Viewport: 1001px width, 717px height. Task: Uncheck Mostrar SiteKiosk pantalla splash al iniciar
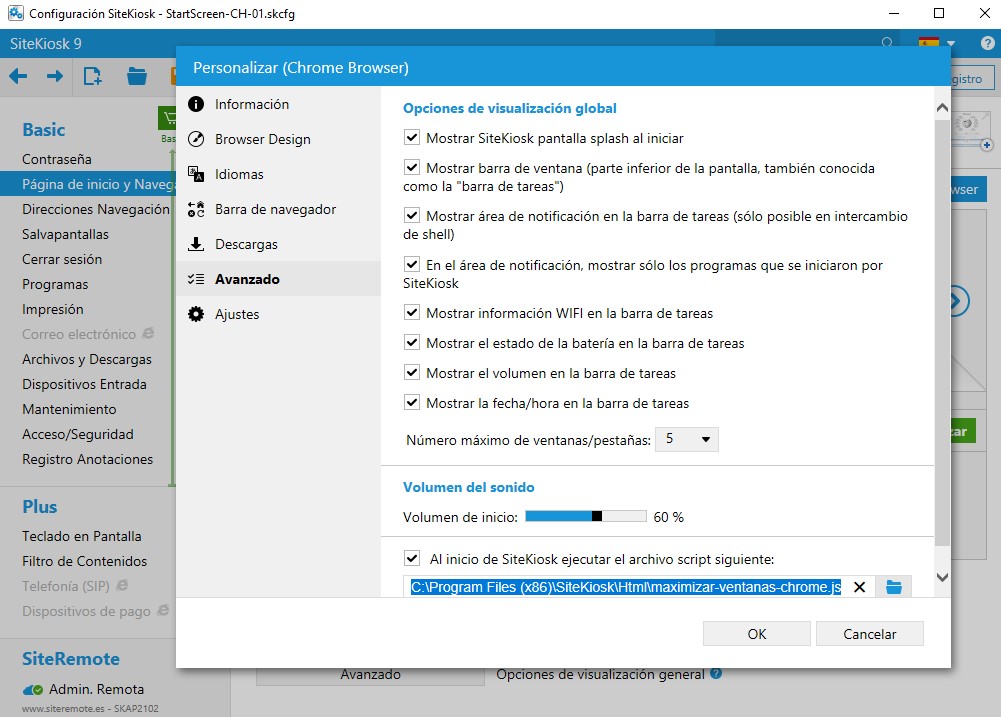click(x=412, y=138)
